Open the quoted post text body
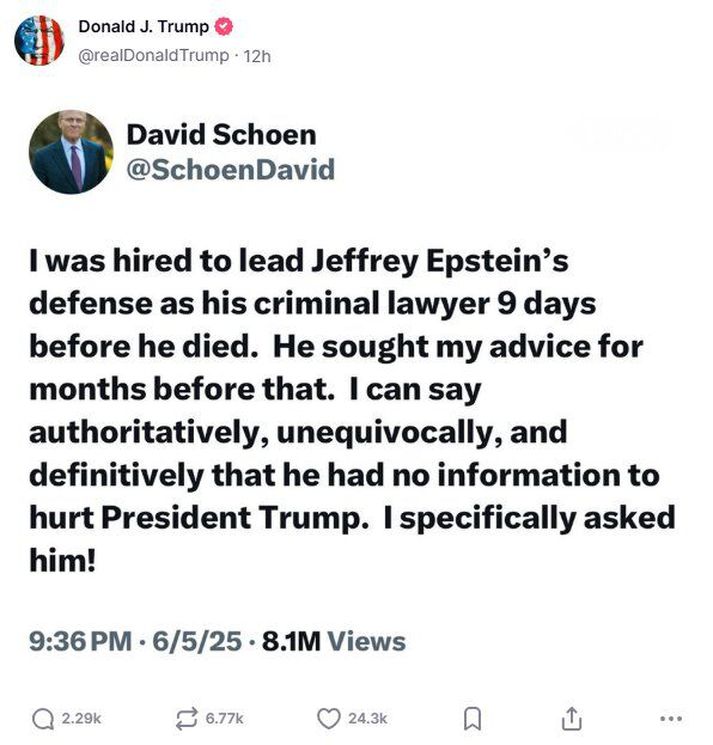Image resolution: width=713 pixels, height=745 pixels. coord(352,411)
